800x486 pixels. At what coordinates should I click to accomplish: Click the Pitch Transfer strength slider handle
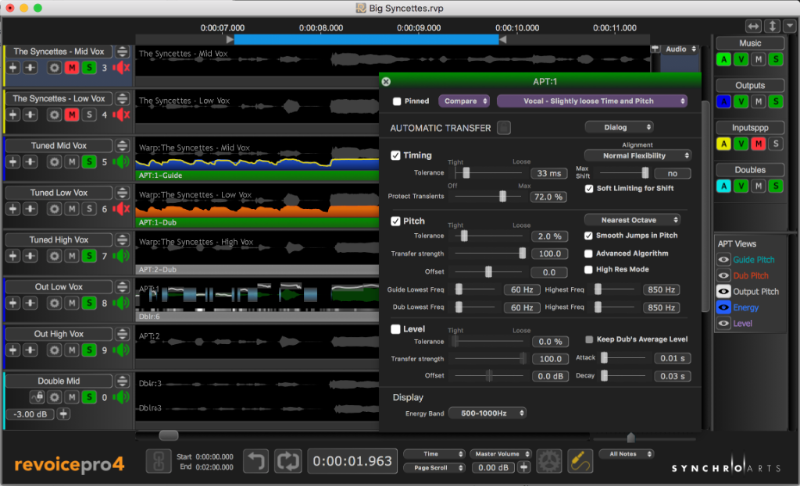[x=522, y=253]
